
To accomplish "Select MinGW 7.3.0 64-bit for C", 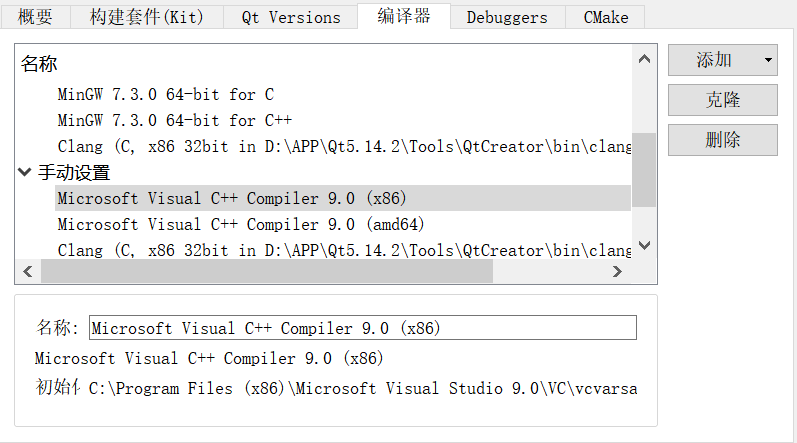I will [166, 95].
